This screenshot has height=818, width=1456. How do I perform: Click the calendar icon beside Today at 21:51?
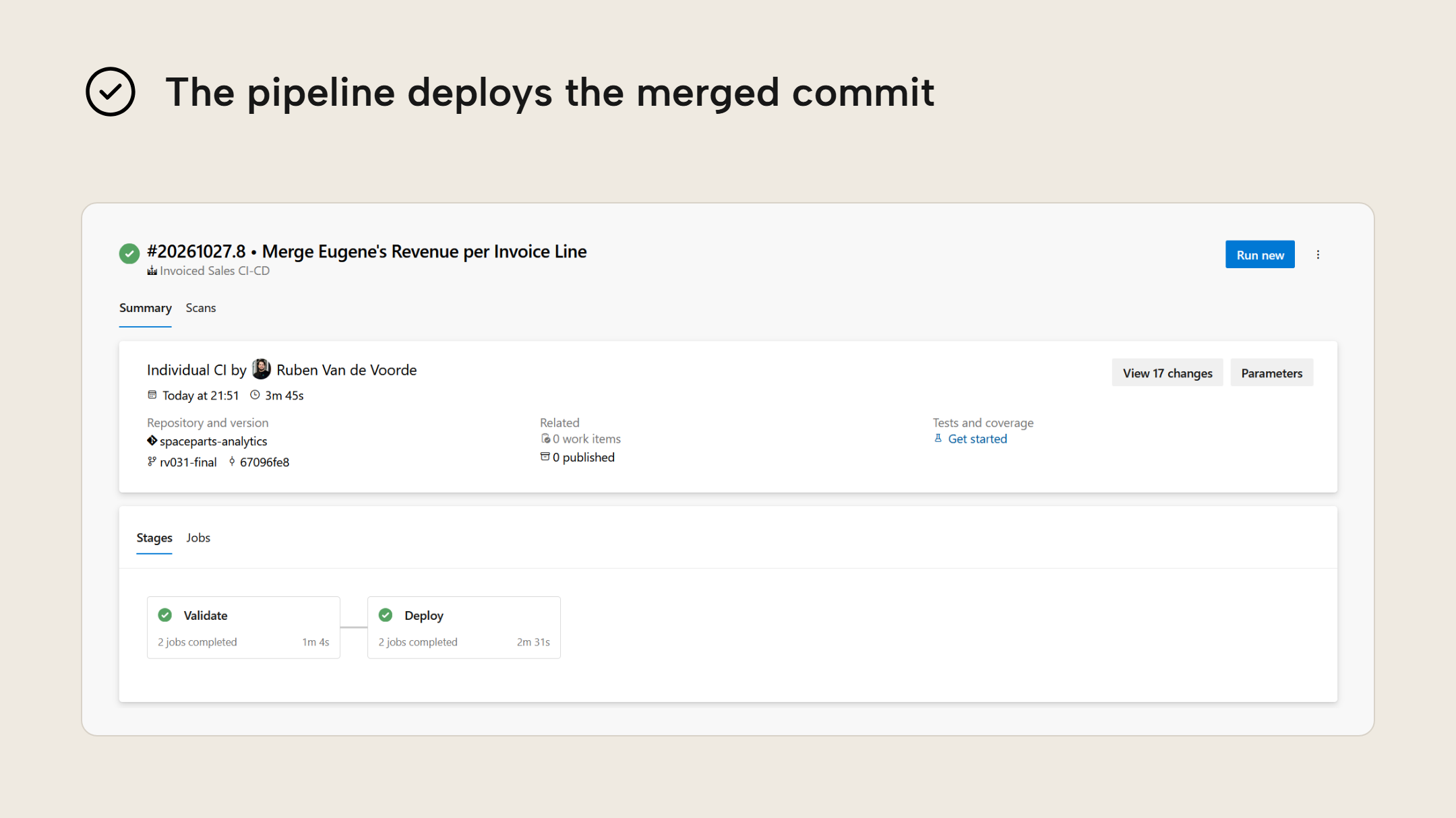(x=152, y=395)
